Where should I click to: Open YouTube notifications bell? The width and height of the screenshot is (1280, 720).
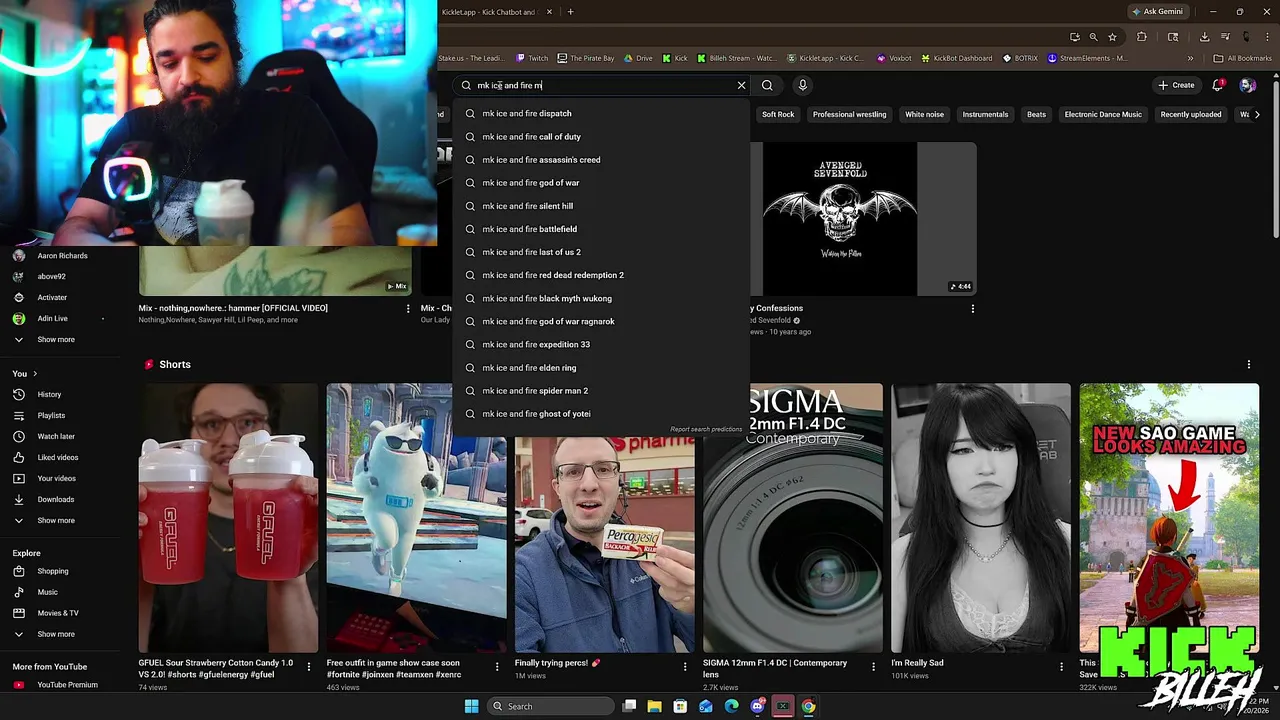pyautogui.click(x=1218, y=85)
